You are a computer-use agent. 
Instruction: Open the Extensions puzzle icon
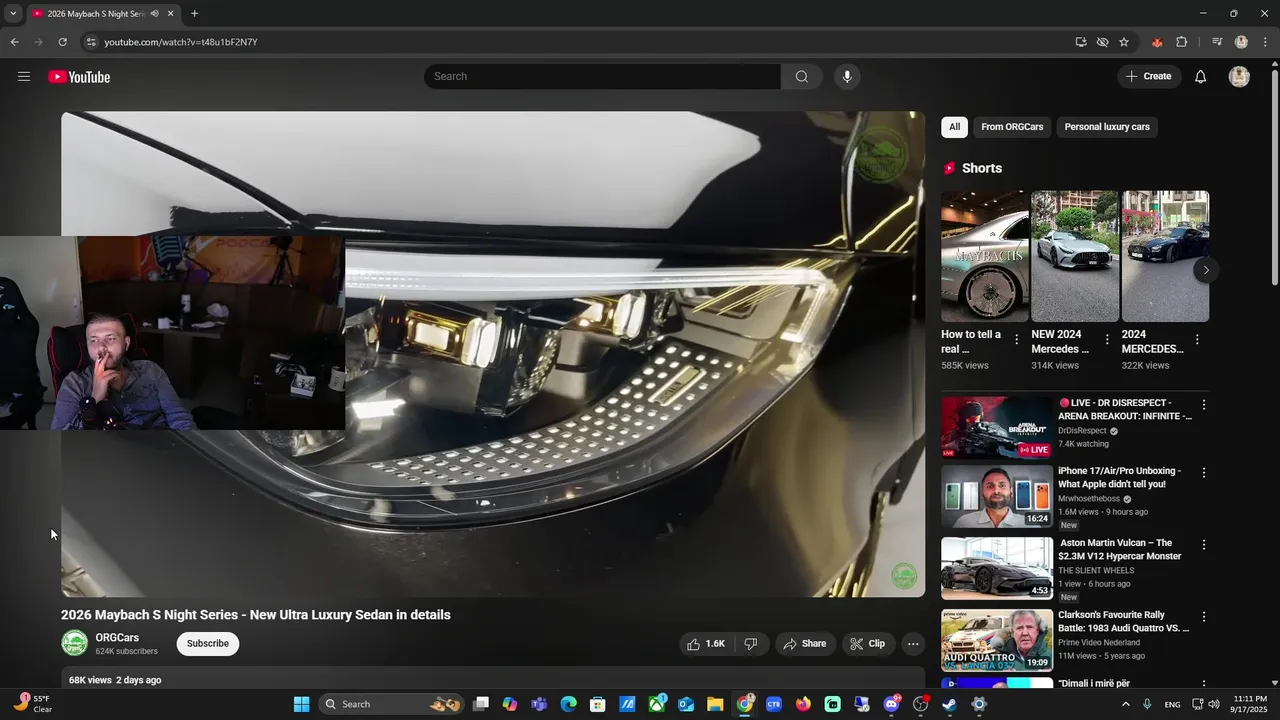1181,42
